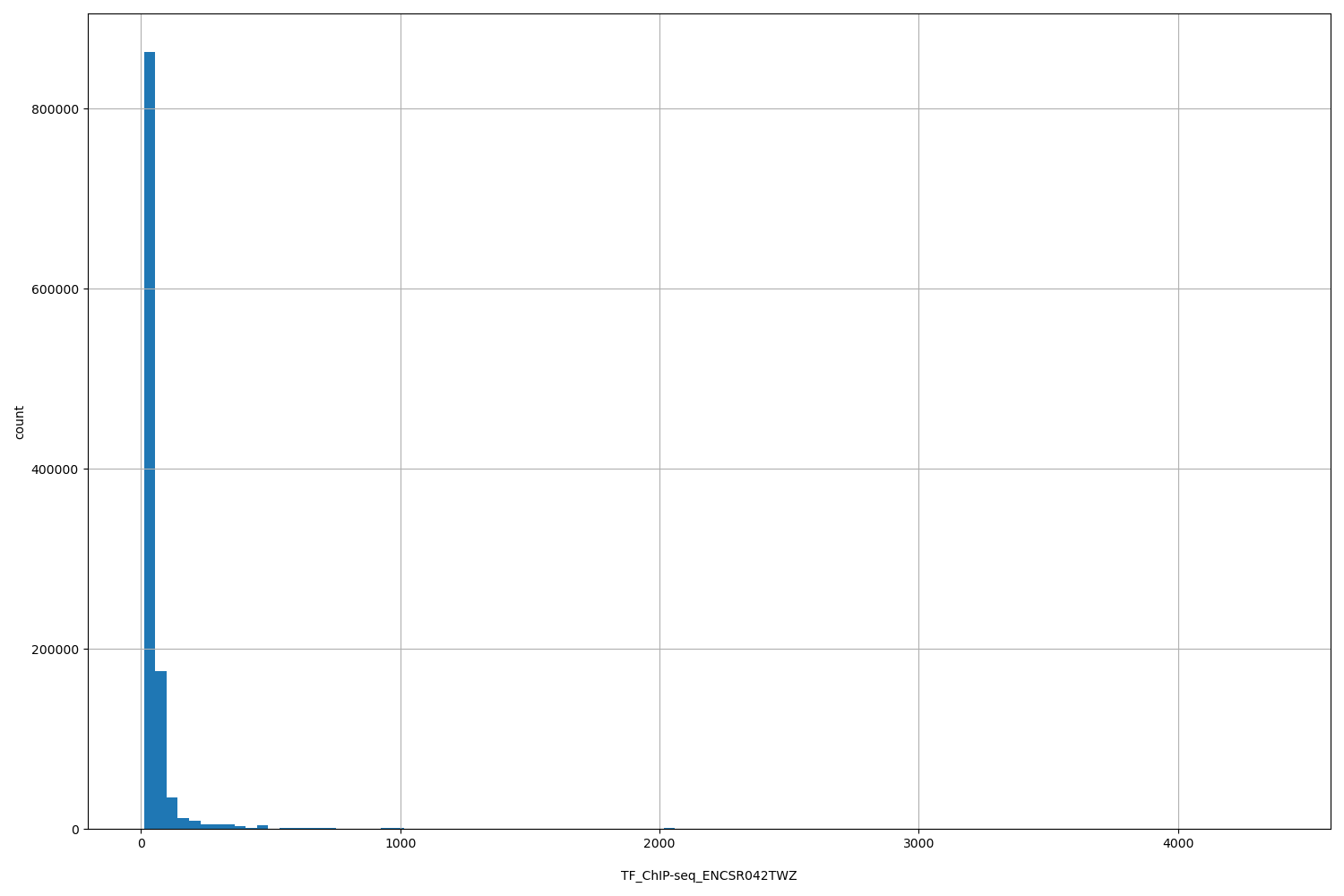Select the 2000 x-axis tick label
The width and height of the screenshot is (1344, 896).
[659, 844]
